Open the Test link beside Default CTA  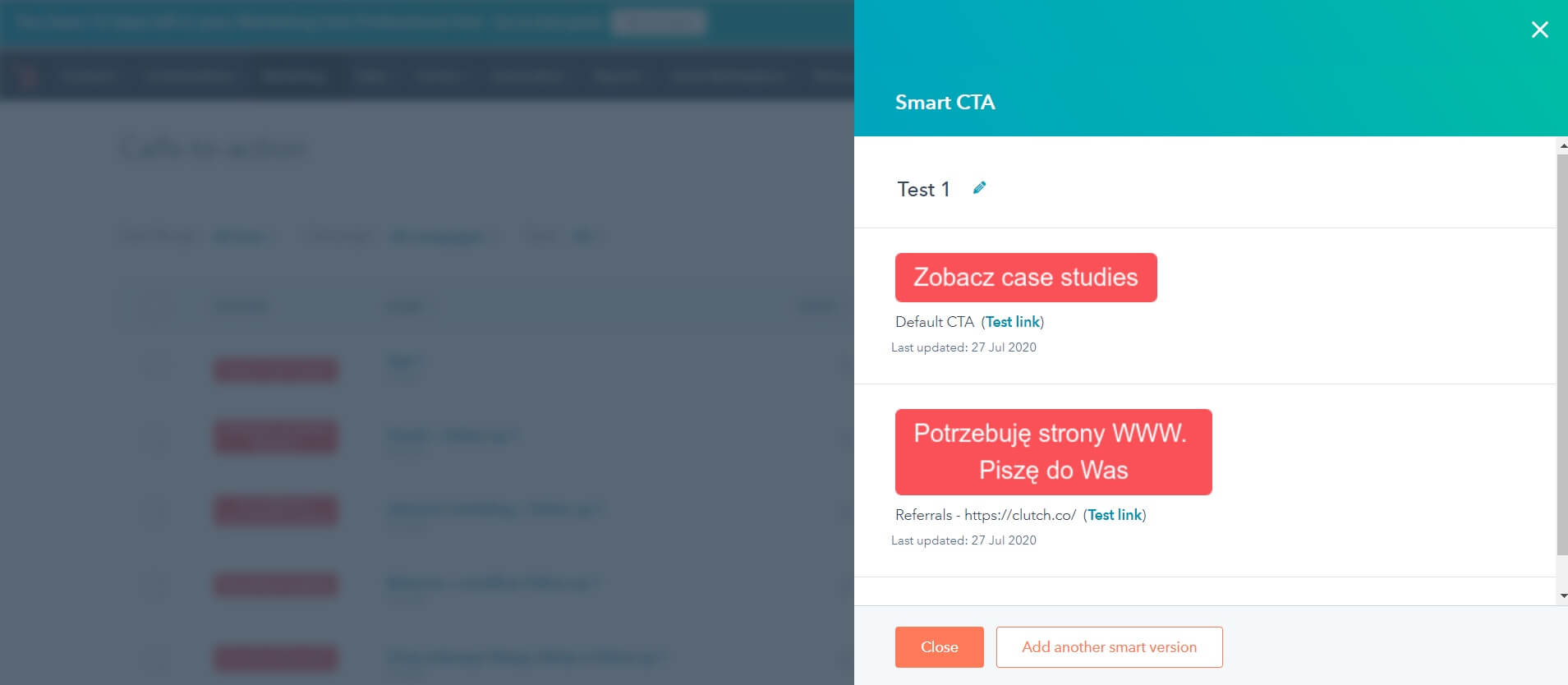1013,321
